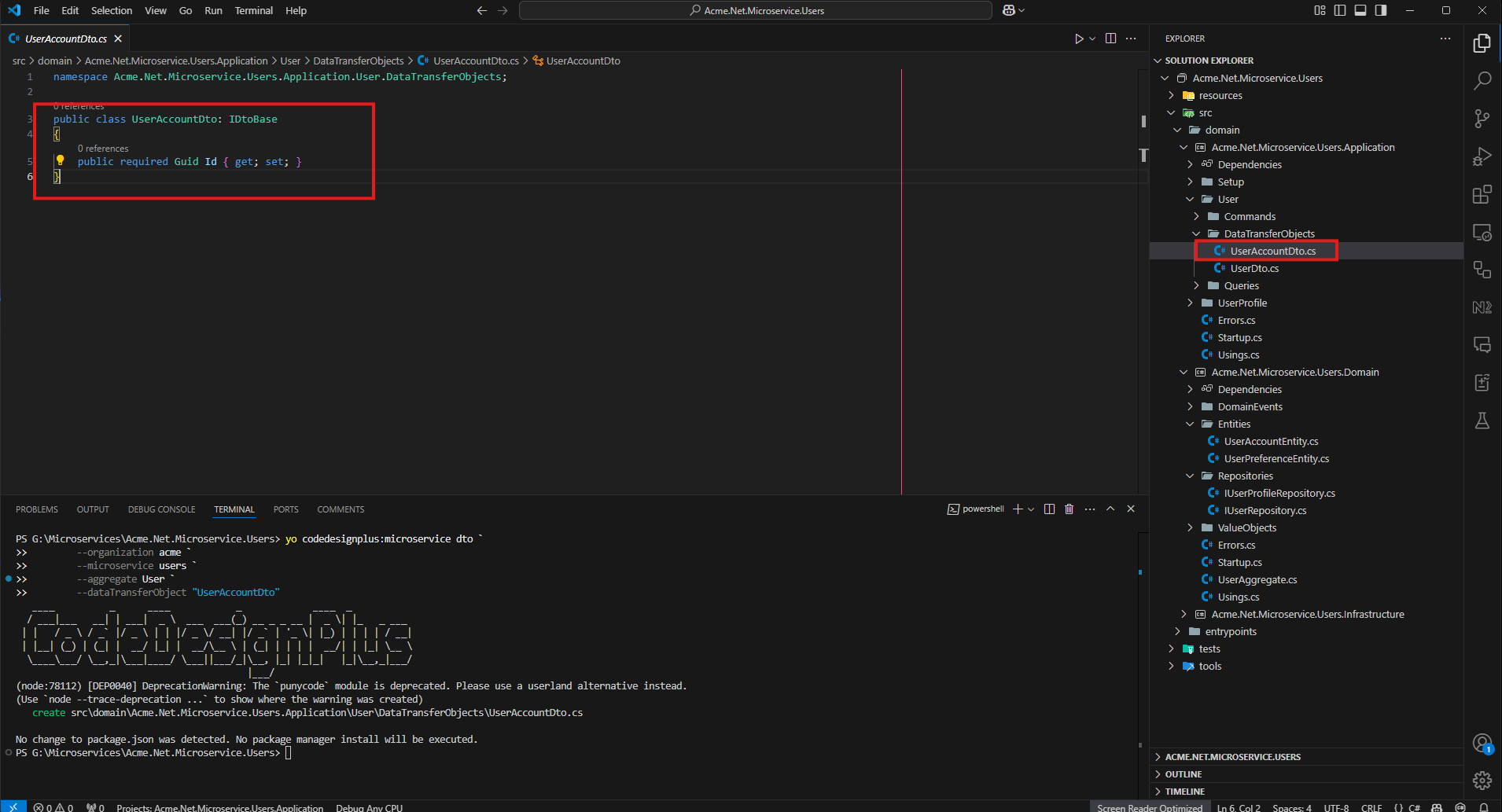Open the Selection menu
This screenshot has height=812, width=1502.
(112, 10)
